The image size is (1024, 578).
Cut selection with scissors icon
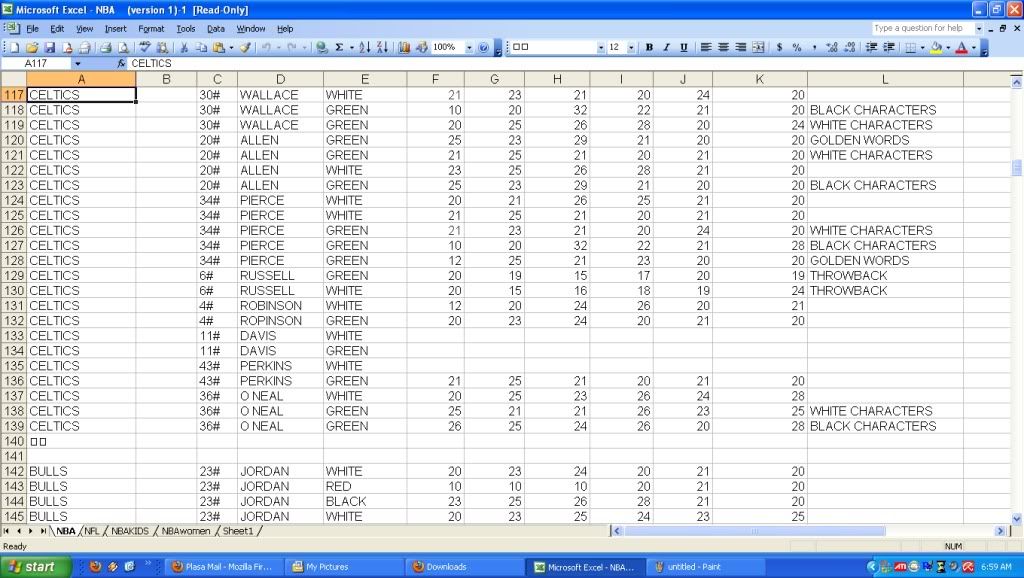tap(184, 47)
